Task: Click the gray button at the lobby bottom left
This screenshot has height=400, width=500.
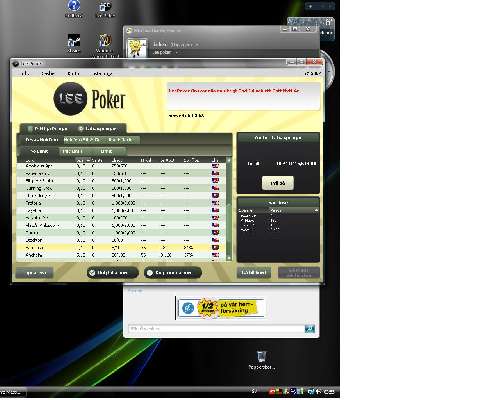Action: [x=34, y=273]
